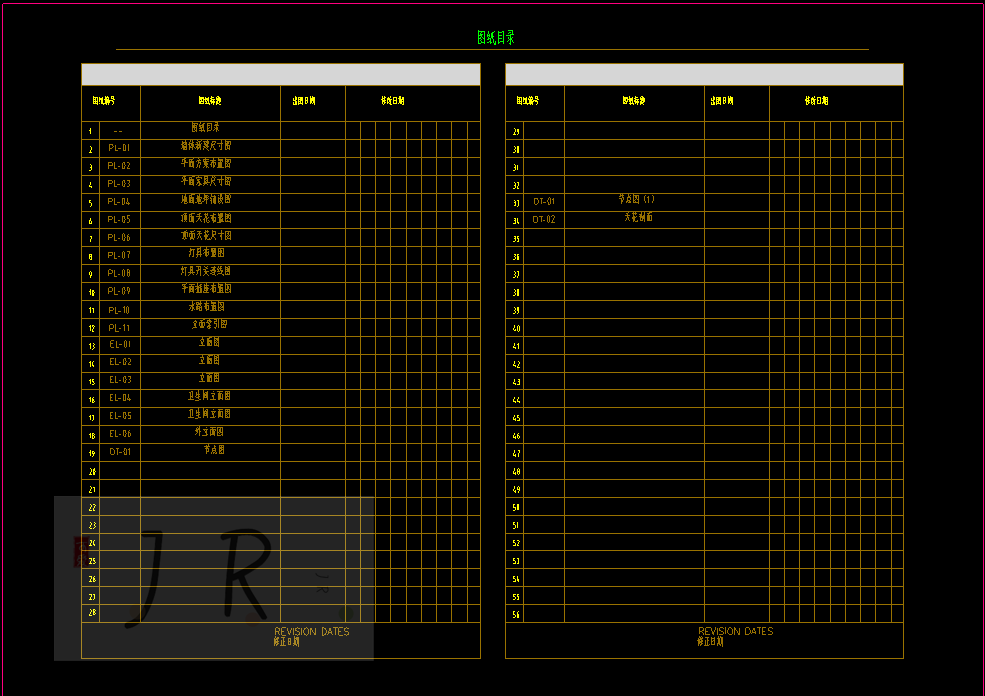Select 平面插座布置图 title in PL-09 row
This screenshot has width=985, height=696.
pyautogui.click(x=206, y=289)
